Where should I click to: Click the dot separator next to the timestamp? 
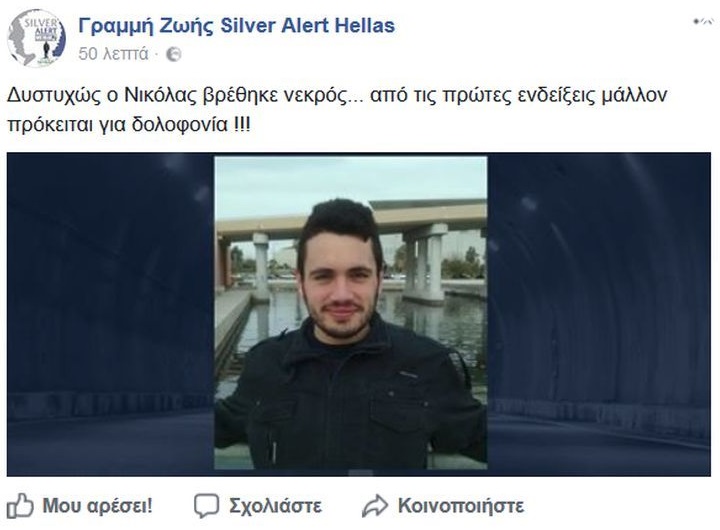[156, 55]
